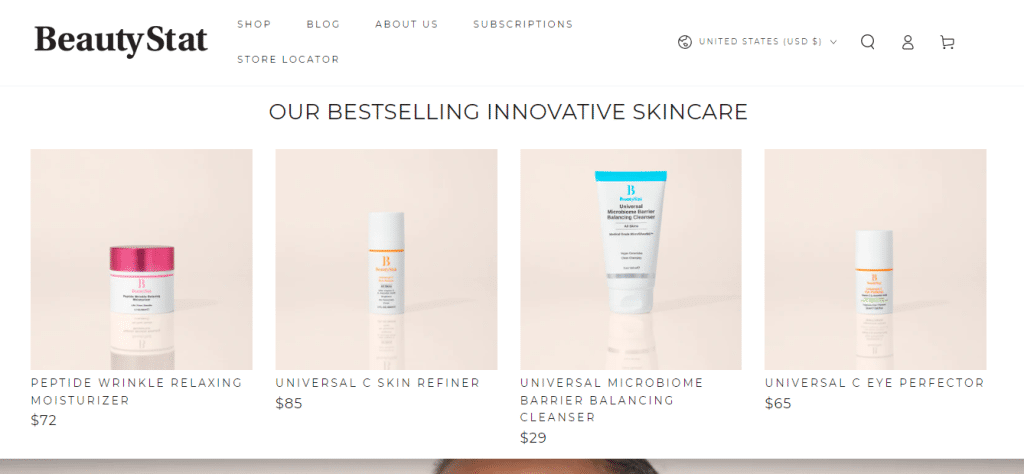Open the Universal Microbiome Barrier Balancing Cleanser title
The width and height of the screenshot is (1024, 474).
(x=612, y=400)
